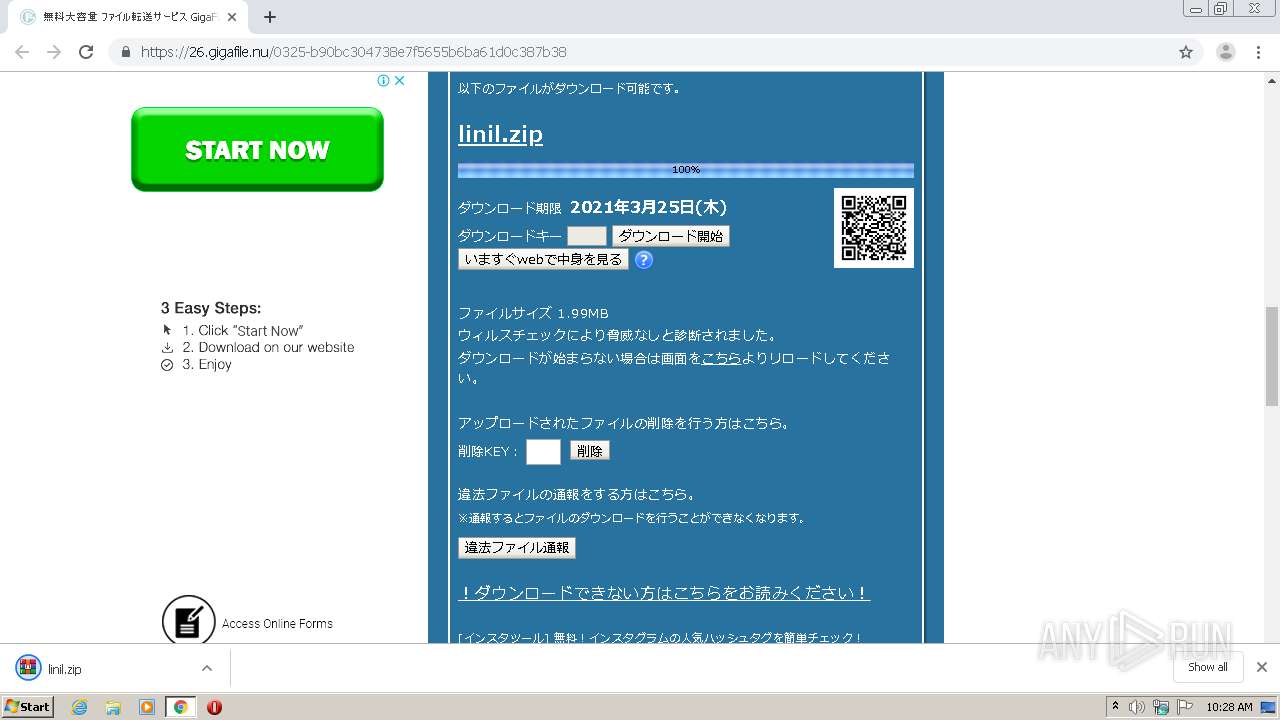Click the network tray icon
1280x720 pixels.
tap(1160, 707)
